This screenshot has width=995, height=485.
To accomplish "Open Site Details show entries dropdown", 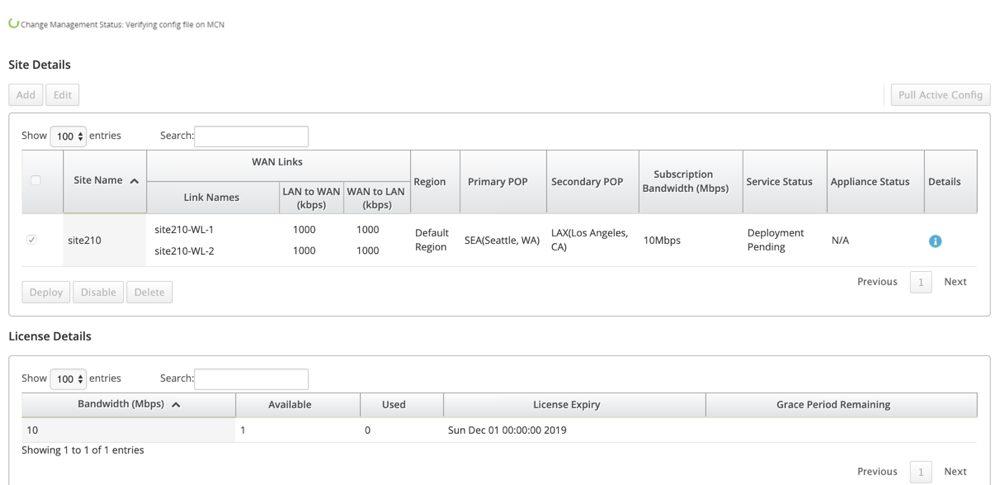I will [68, 136].
